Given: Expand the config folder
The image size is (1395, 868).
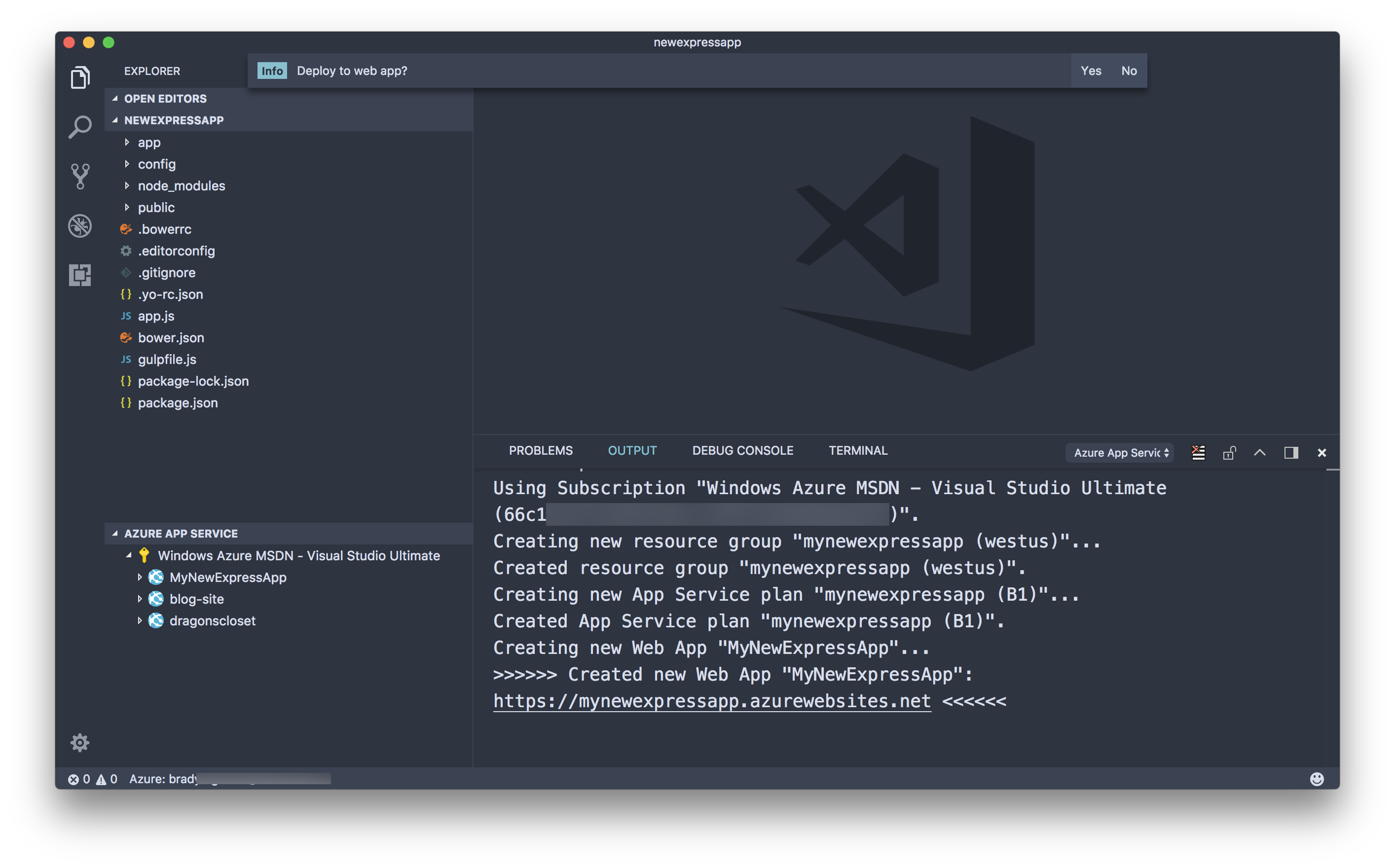Looking at the screenshot, I should 127,164.
